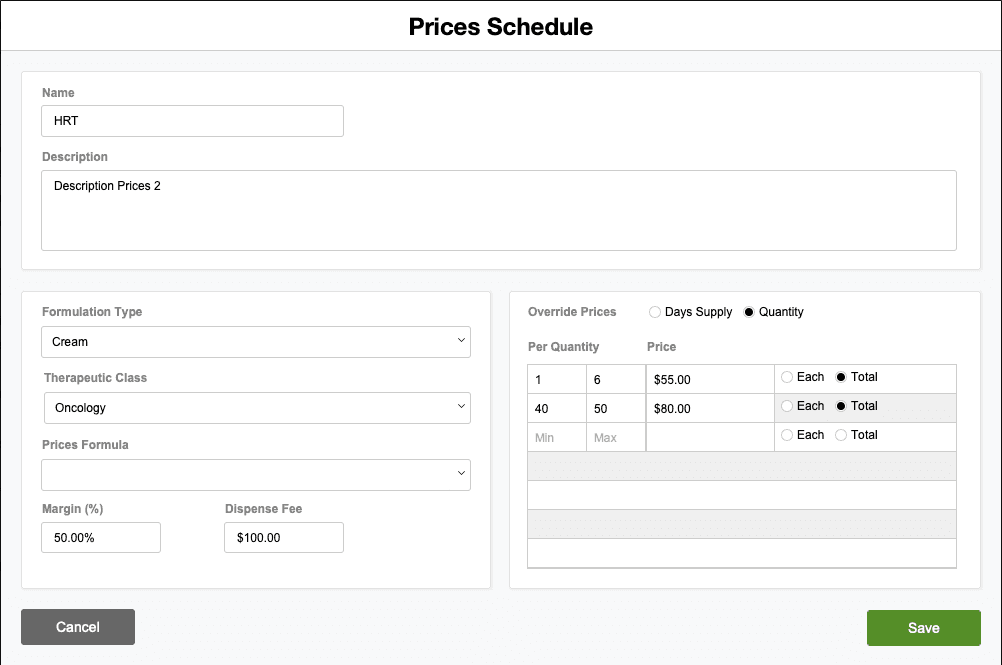1002x665 pixels.
Task: Click the empty Max quantity field
Action: click(x=616, y=438)
